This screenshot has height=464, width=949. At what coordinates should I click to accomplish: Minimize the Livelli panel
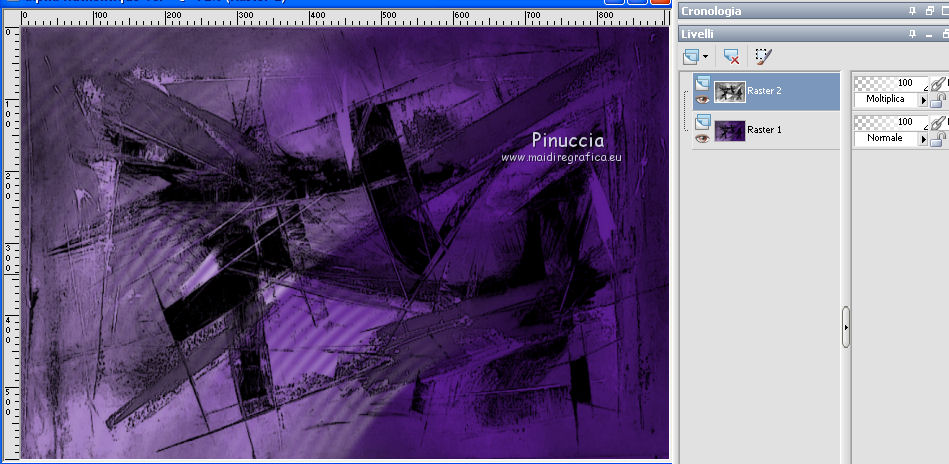[x=929, y=34]
